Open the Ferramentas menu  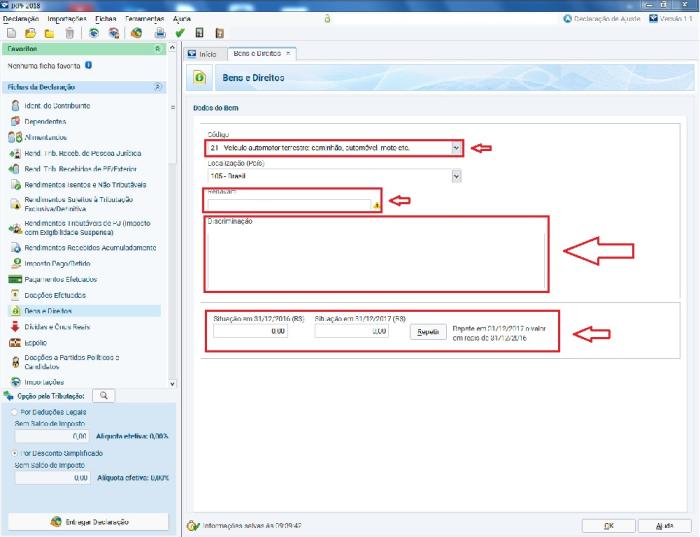coord(144,18)
